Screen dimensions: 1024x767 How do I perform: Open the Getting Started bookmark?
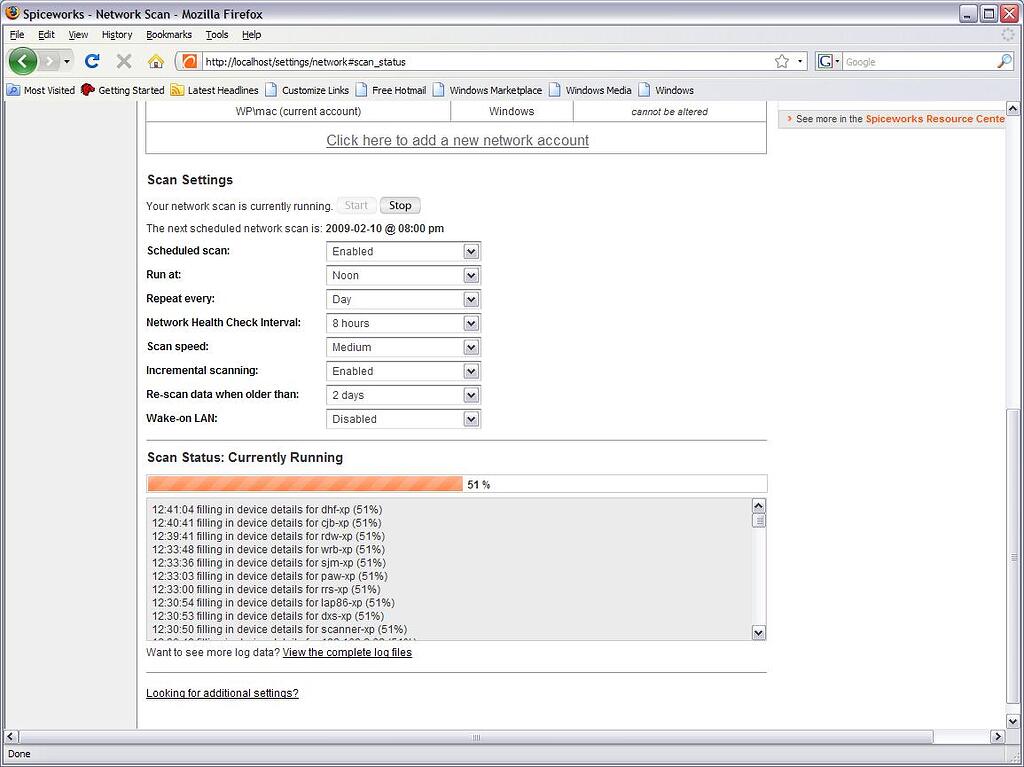click(x=122, y=90)
